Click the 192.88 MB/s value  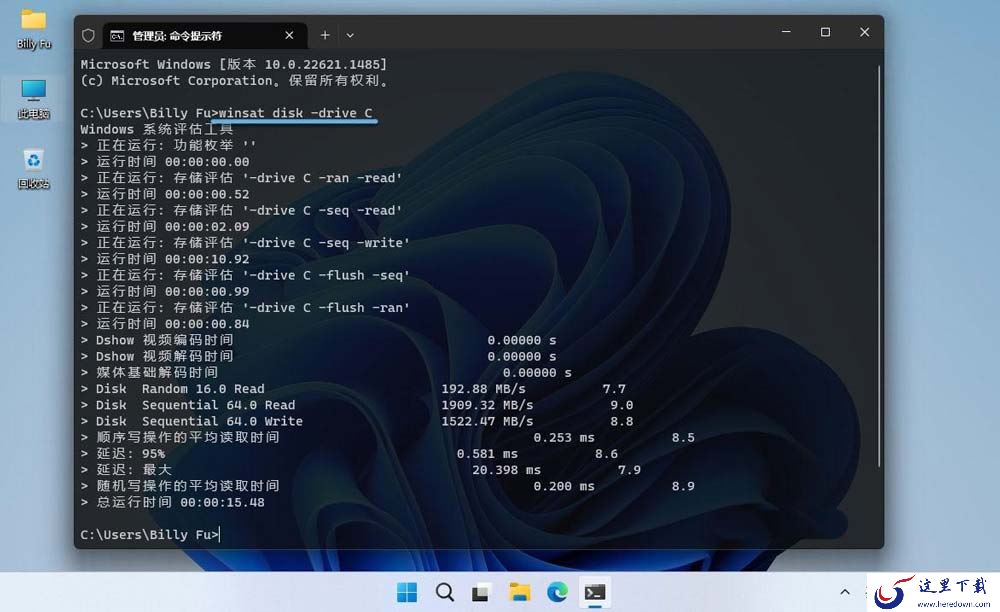click(483, 389)
